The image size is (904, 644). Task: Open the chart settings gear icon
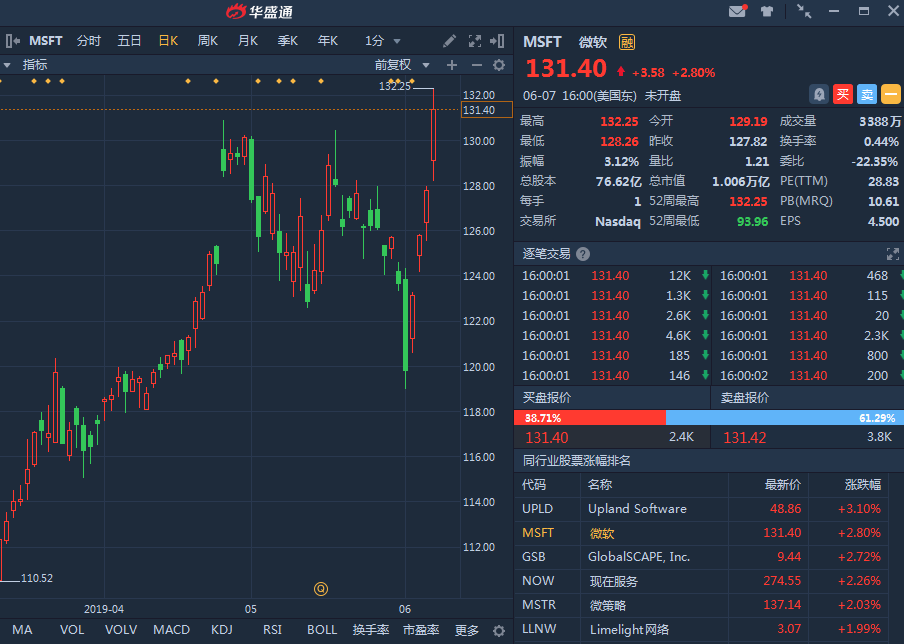click(499, 65)
